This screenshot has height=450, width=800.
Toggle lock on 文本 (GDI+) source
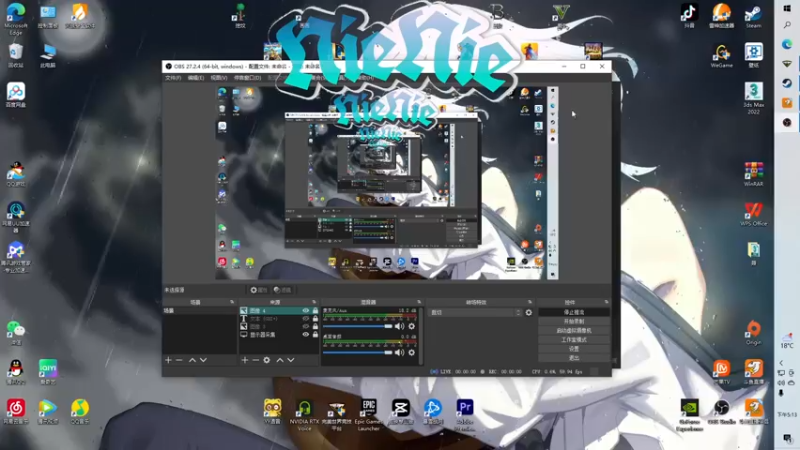315,319
